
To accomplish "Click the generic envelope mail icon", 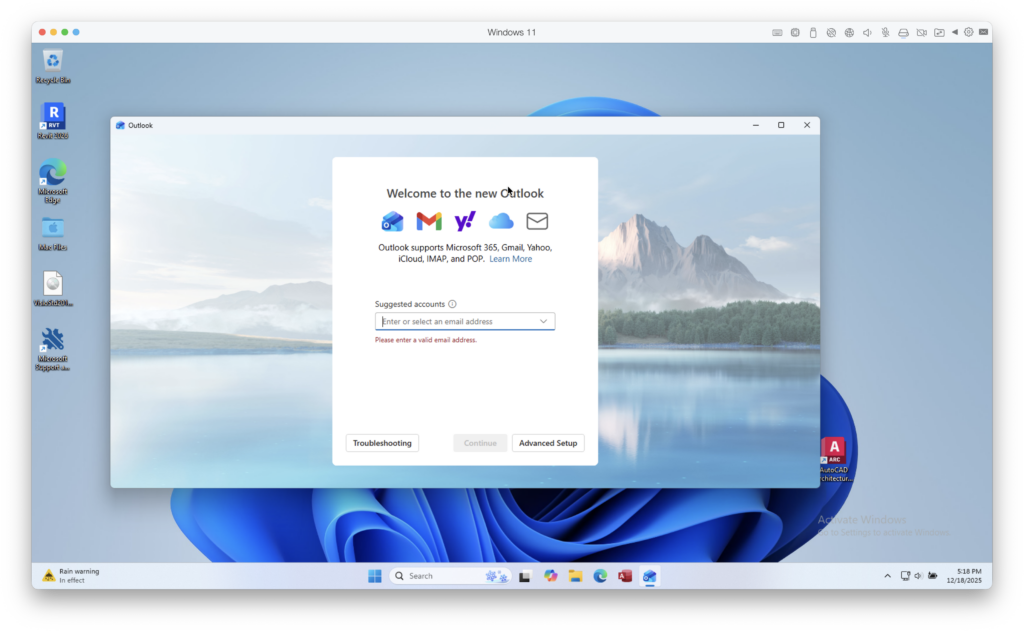I will click(537, 221).
